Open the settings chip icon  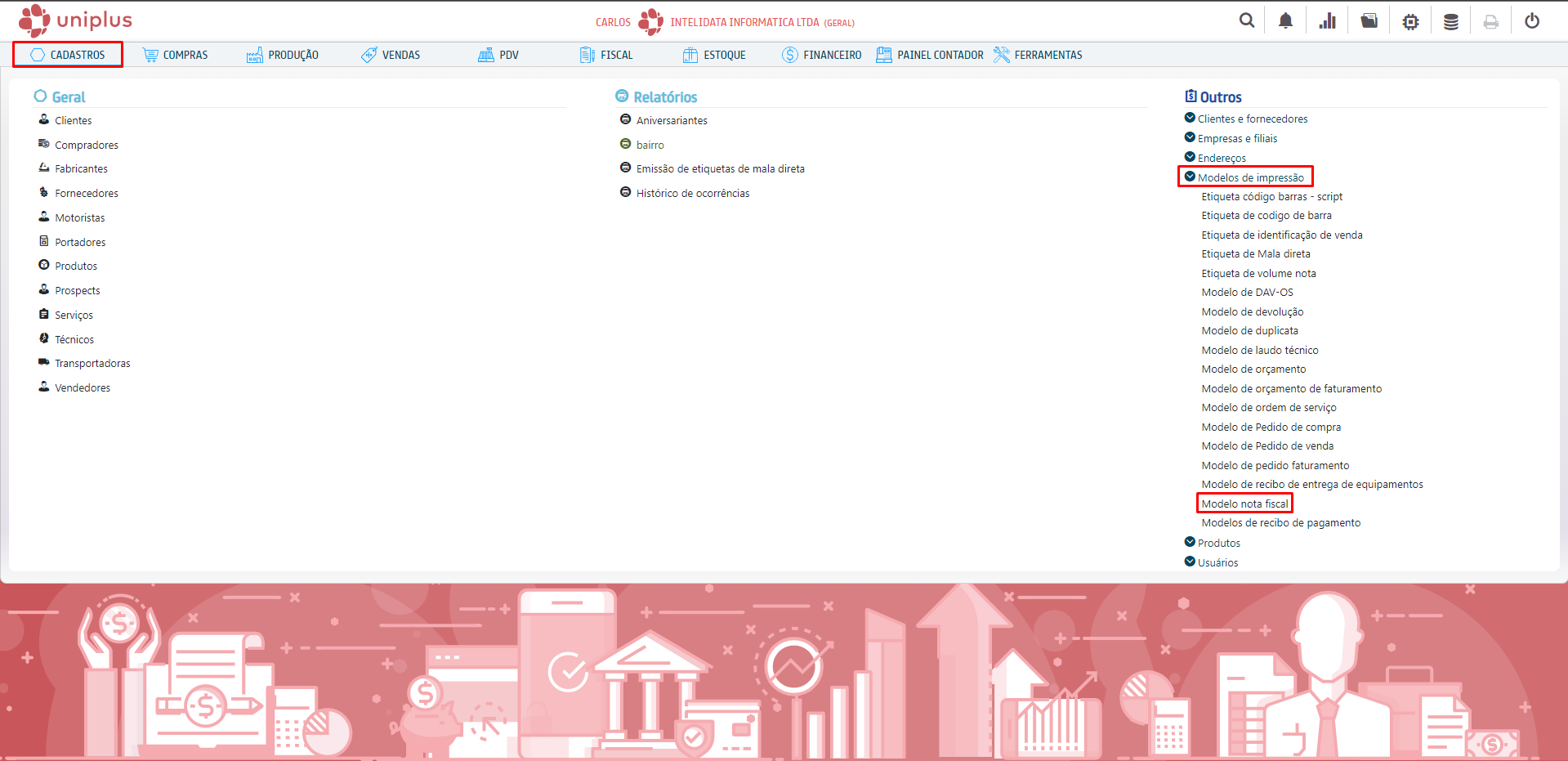[x=1410, y=21]
